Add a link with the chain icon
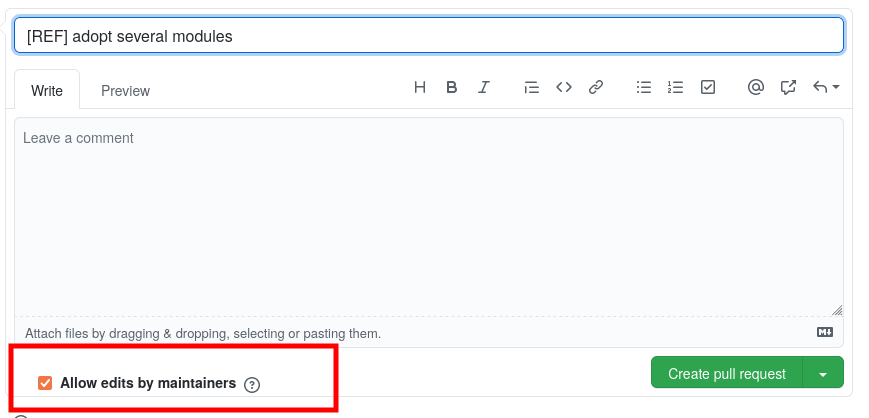The image size is (869, 418). (x=596, y=87)
